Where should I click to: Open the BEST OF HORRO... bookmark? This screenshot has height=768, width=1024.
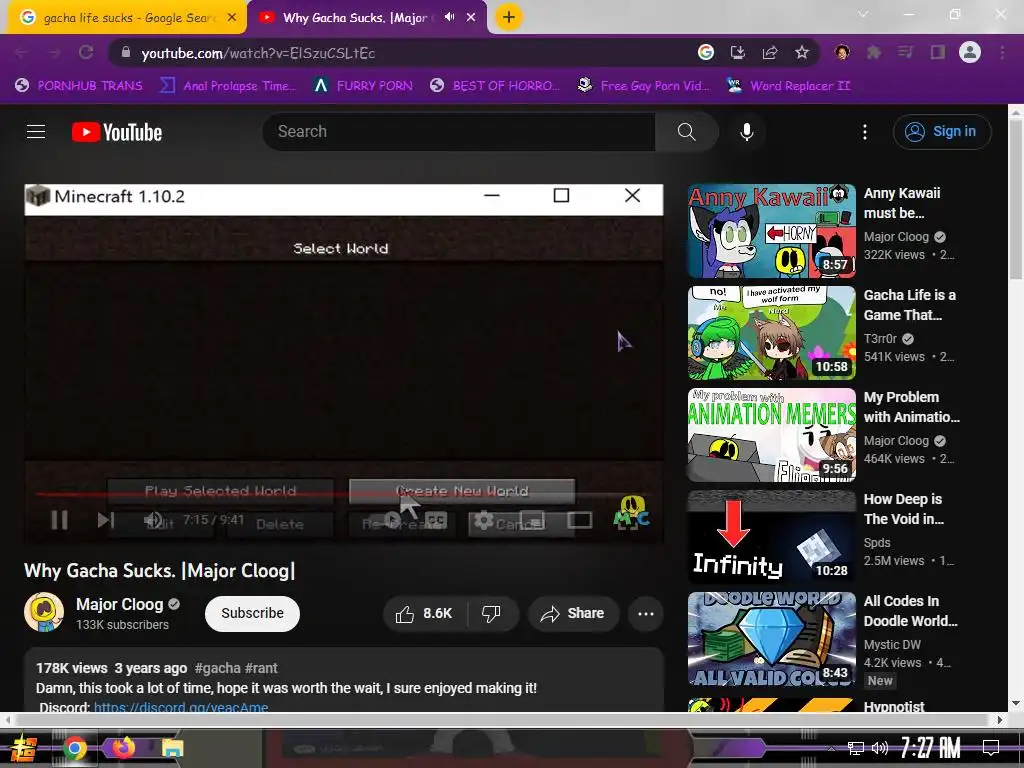click(x=496, y=86)
